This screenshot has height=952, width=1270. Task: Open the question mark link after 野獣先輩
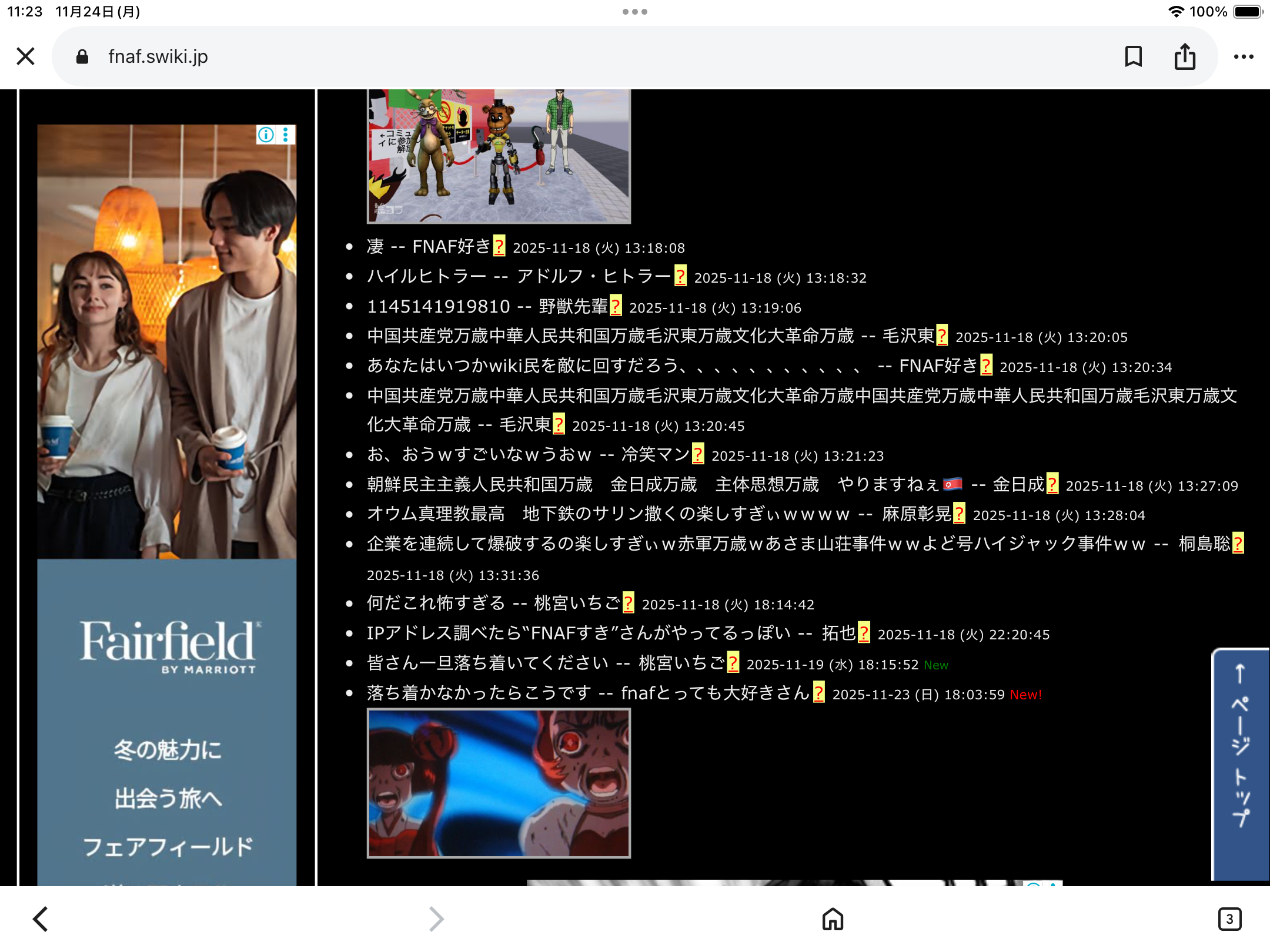pos(616,306)
